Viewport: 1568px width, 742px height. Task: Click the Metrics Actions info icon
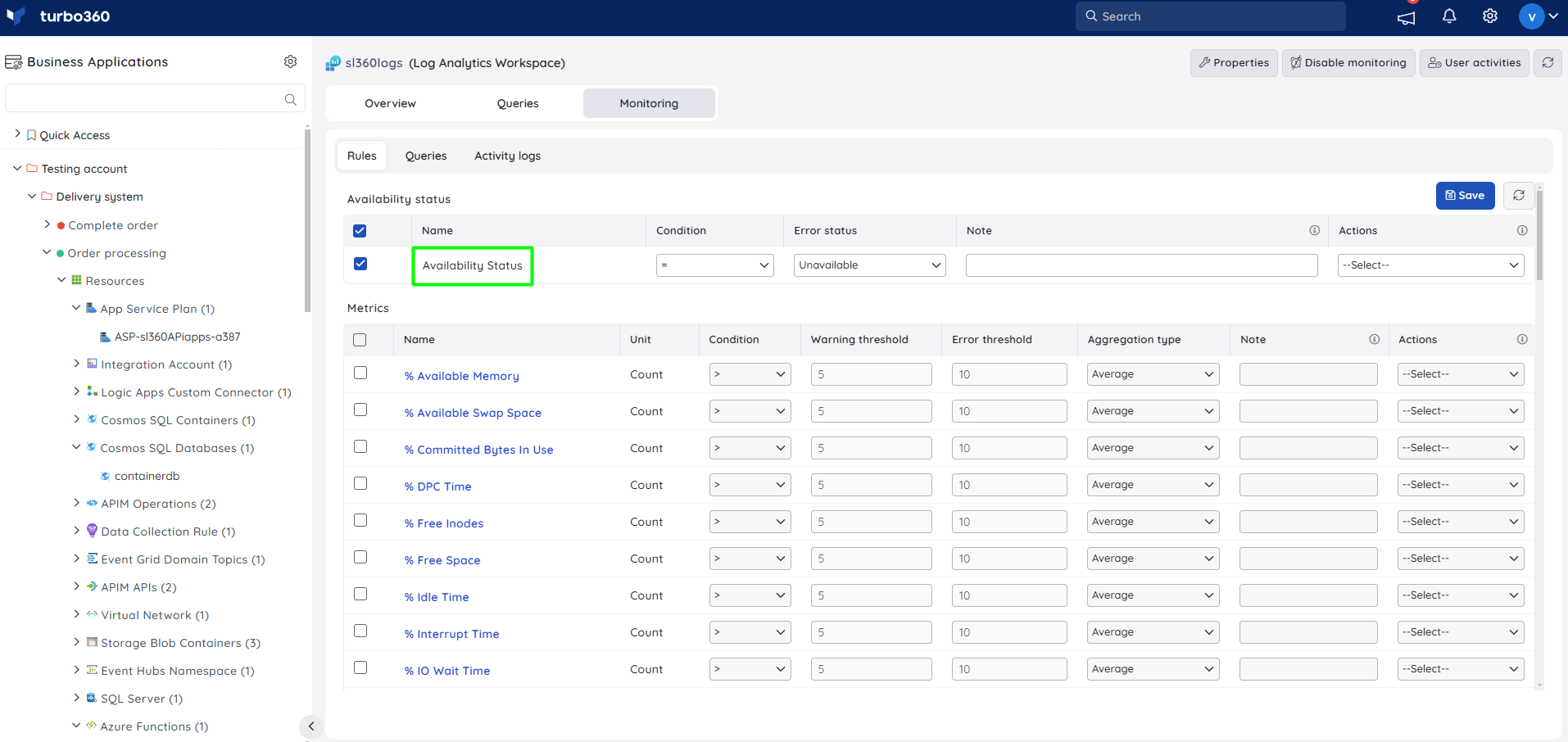click(1522, 339)
